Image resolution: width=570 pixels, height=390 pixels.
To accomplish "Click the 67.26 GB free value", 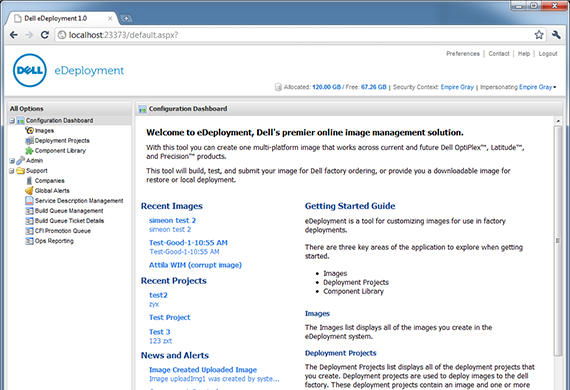I will (x=373, y=87).
